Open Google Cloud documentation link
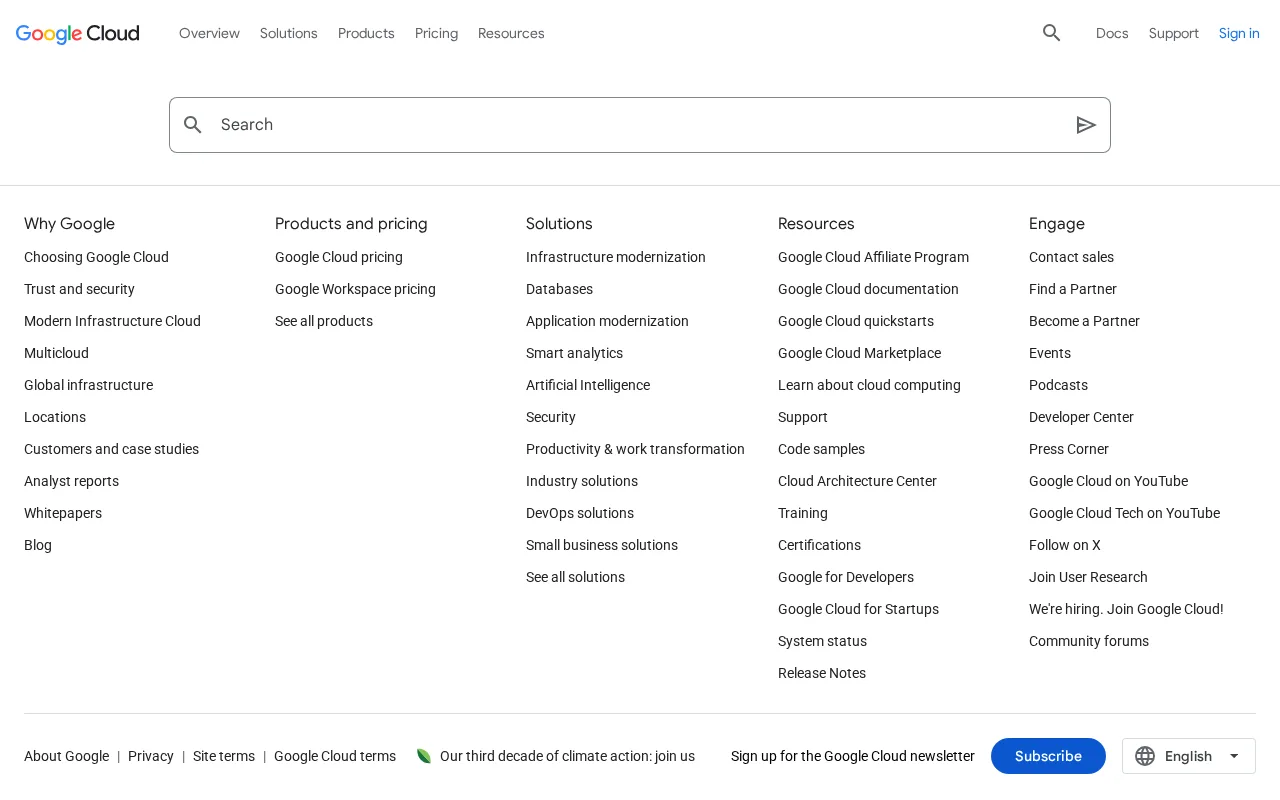 pos(868,289)
